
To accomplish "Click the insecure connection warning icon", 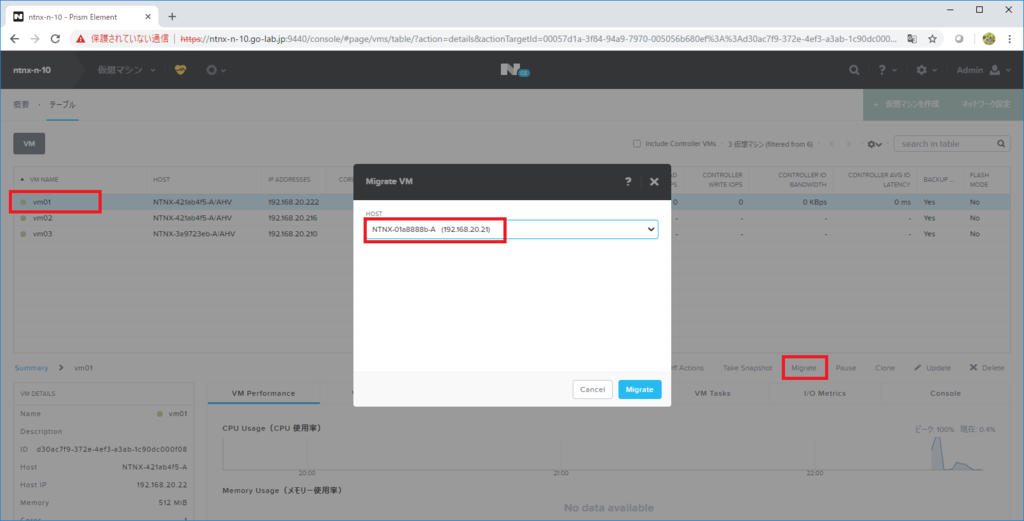I will click(x=80, y=39).
